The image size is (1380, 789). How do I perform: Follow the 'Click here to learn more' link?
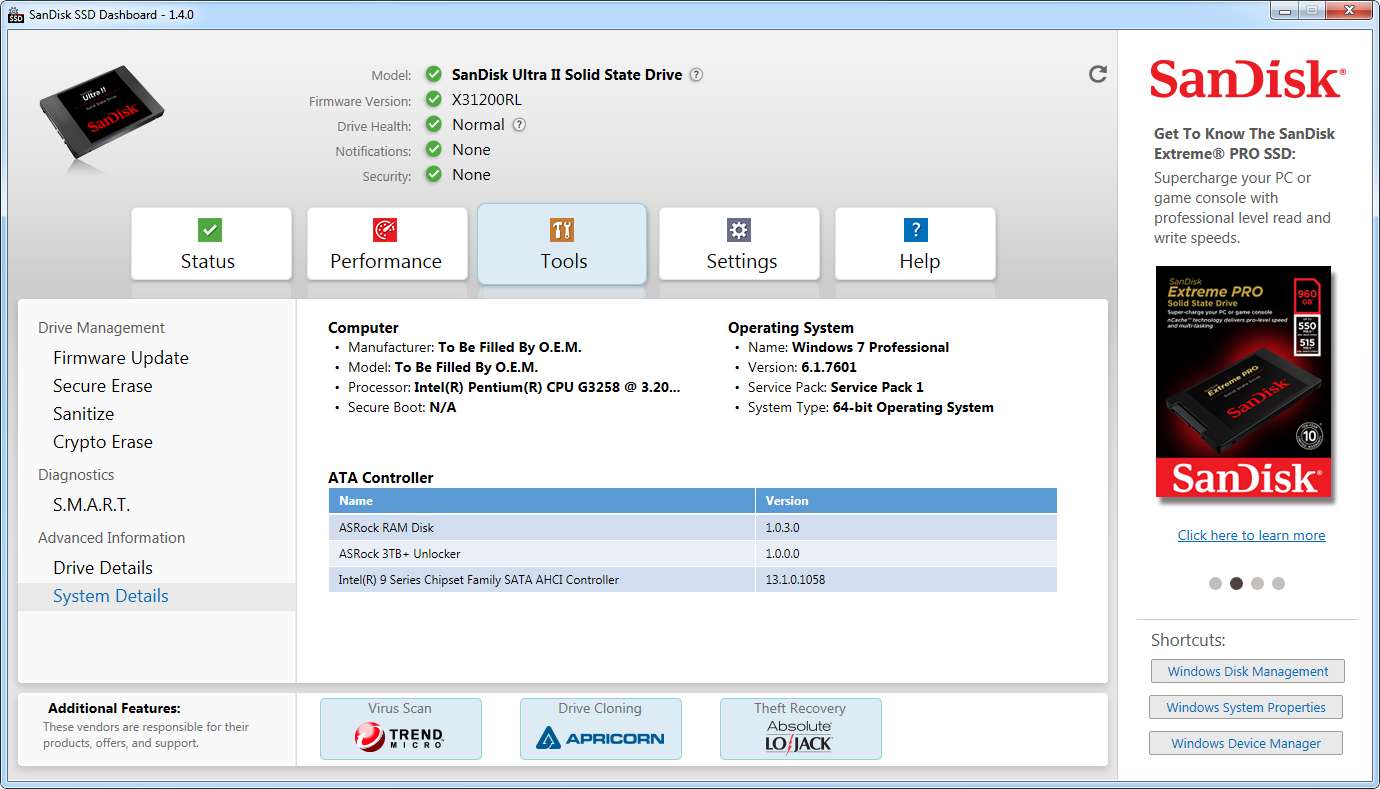pyautogui.click(x=1251, y=535)
